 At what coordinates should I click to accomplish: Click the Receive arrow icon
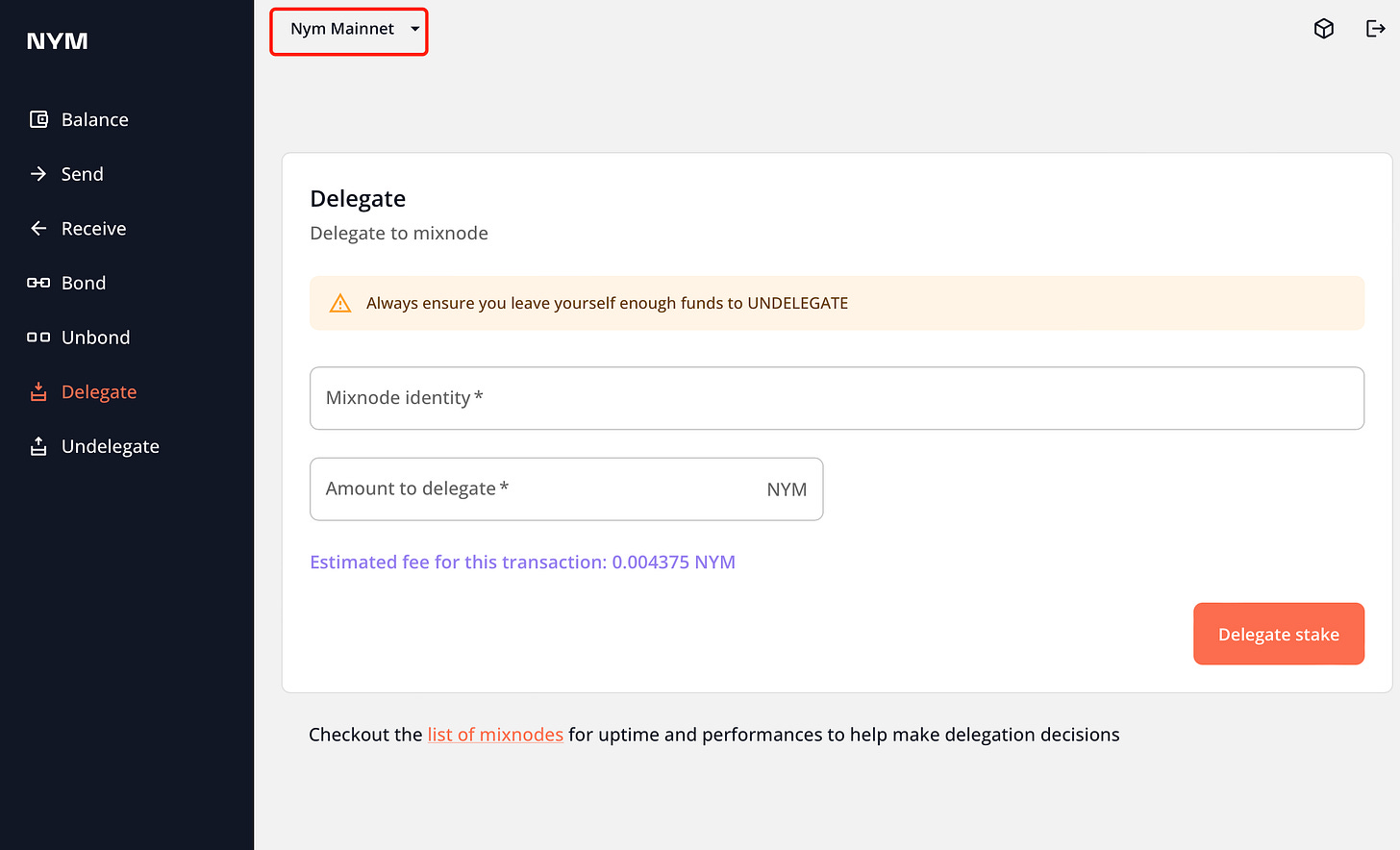pyautogui.click(x=38, y=228)
